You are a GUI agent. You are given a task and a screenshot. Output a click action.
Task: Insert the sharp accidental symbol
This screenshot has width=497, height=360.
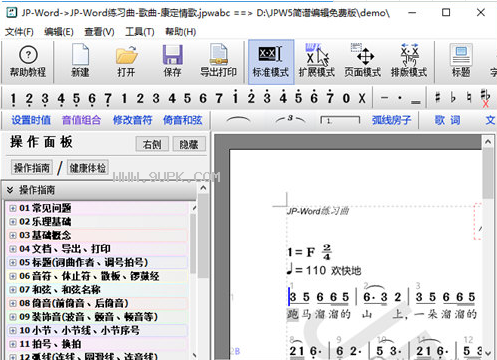click(x=438, y=98)
